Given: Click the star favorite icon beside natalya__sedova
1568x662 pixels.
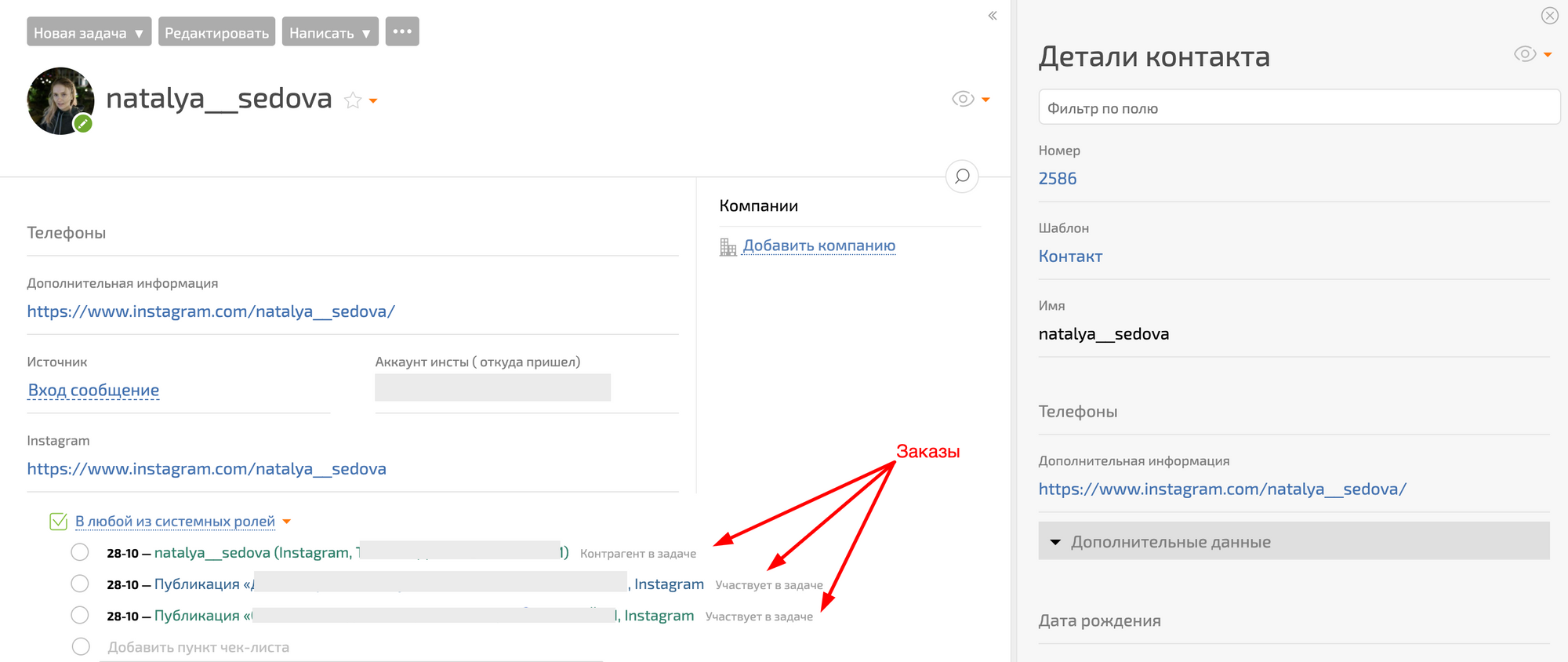Looking at the screenshot, I should click(353, 100).
